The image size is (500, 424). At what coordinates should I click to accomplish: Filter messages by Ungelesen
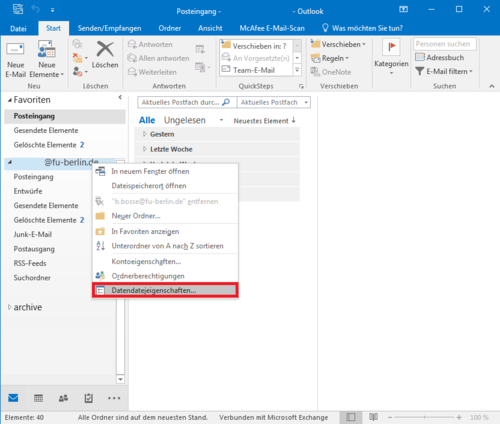click(x=185, y=120)
